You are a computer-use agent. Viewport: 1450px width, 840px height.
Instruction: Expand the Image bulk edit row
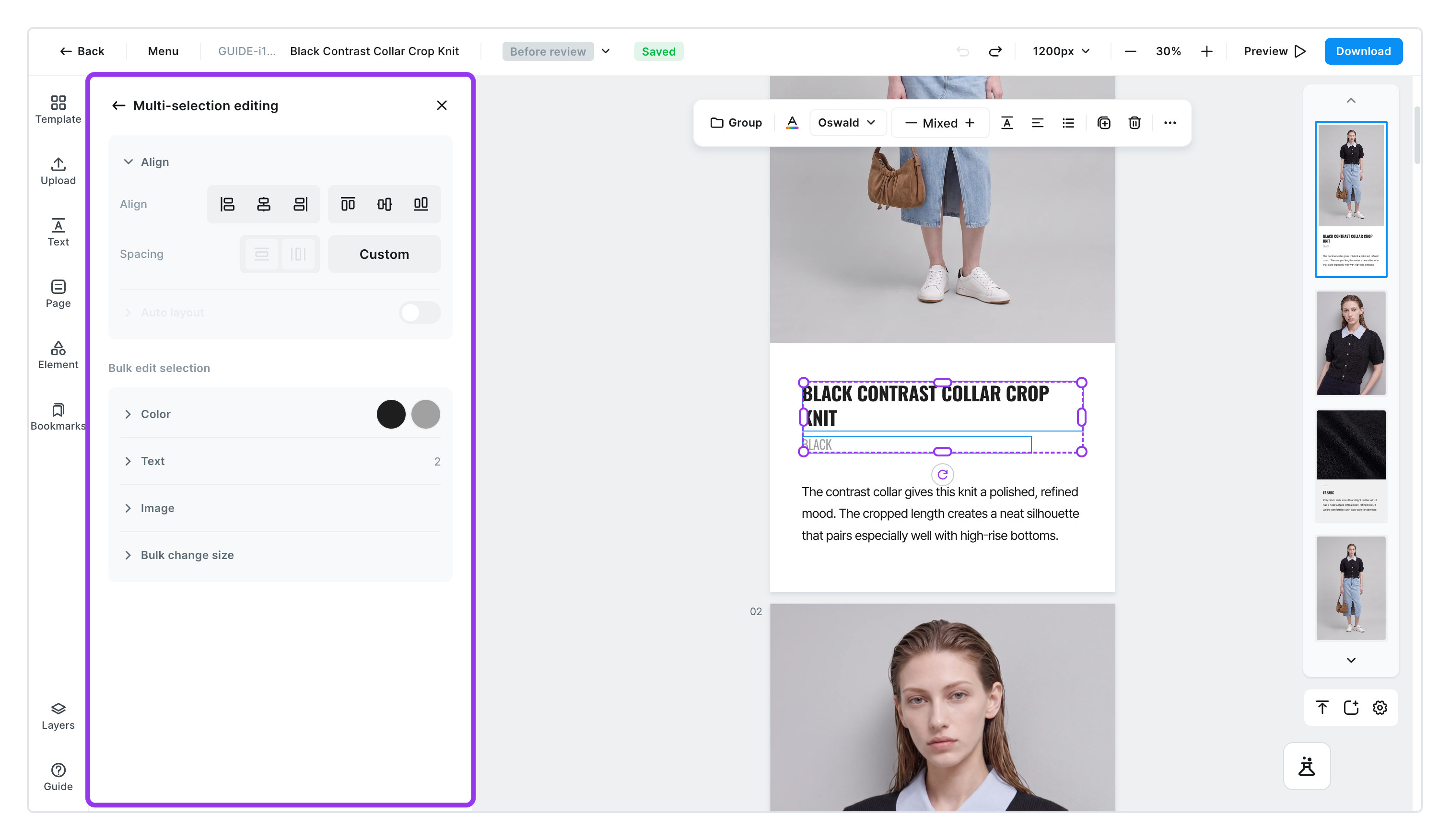(x=280, y=508)
